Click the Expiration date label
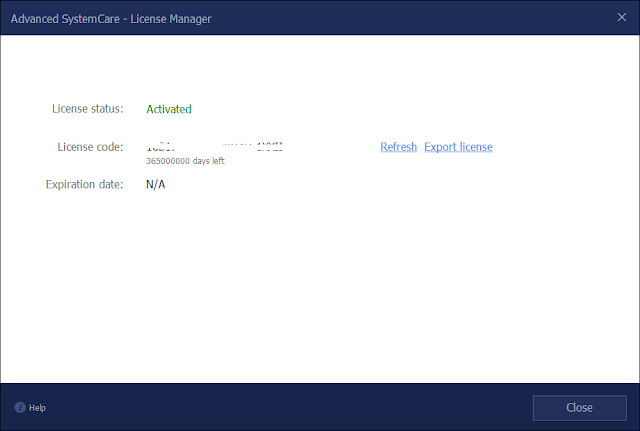 pos(84,184)
